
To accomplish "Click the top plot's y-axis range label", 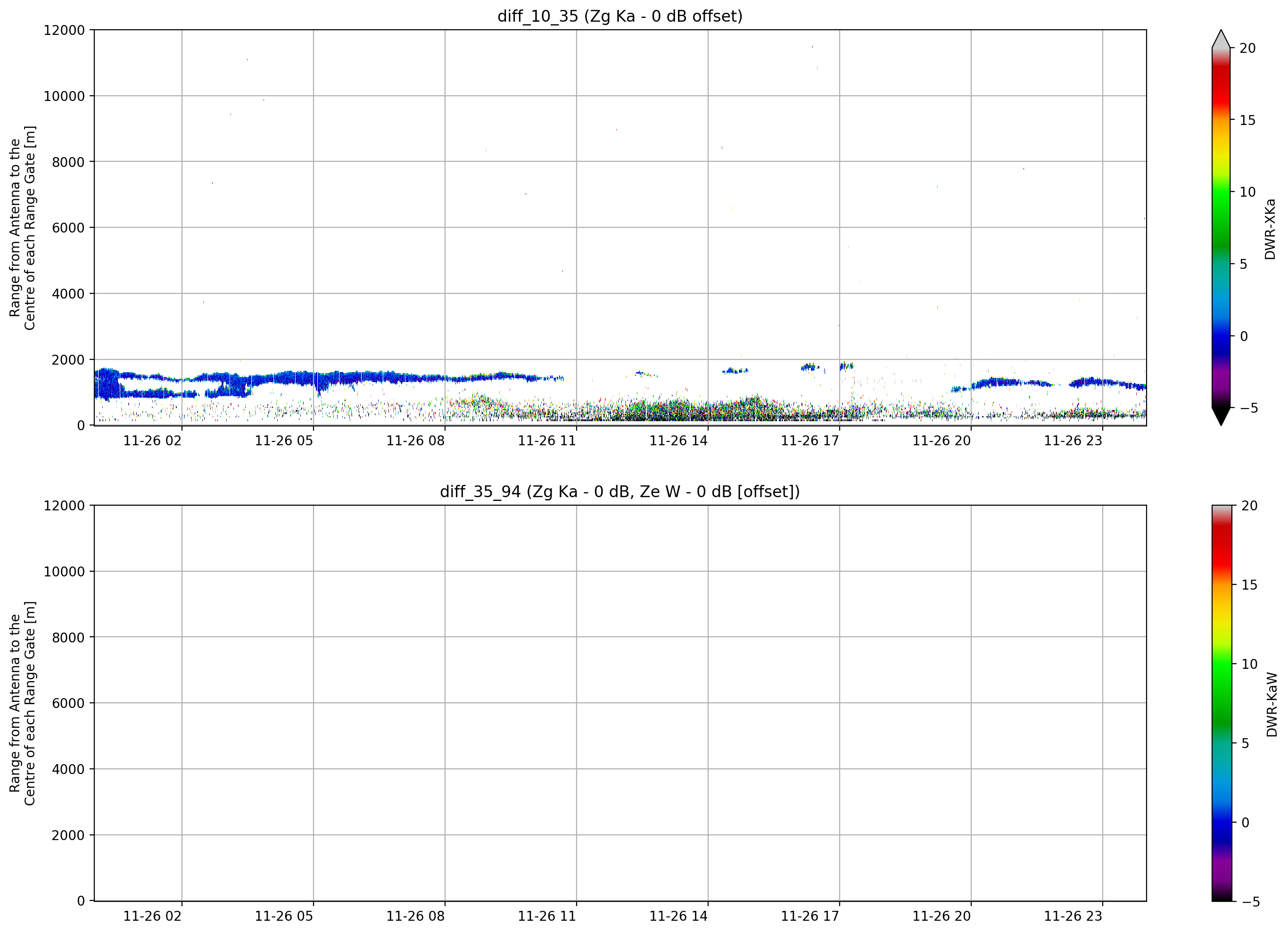I will click(22, 228).
